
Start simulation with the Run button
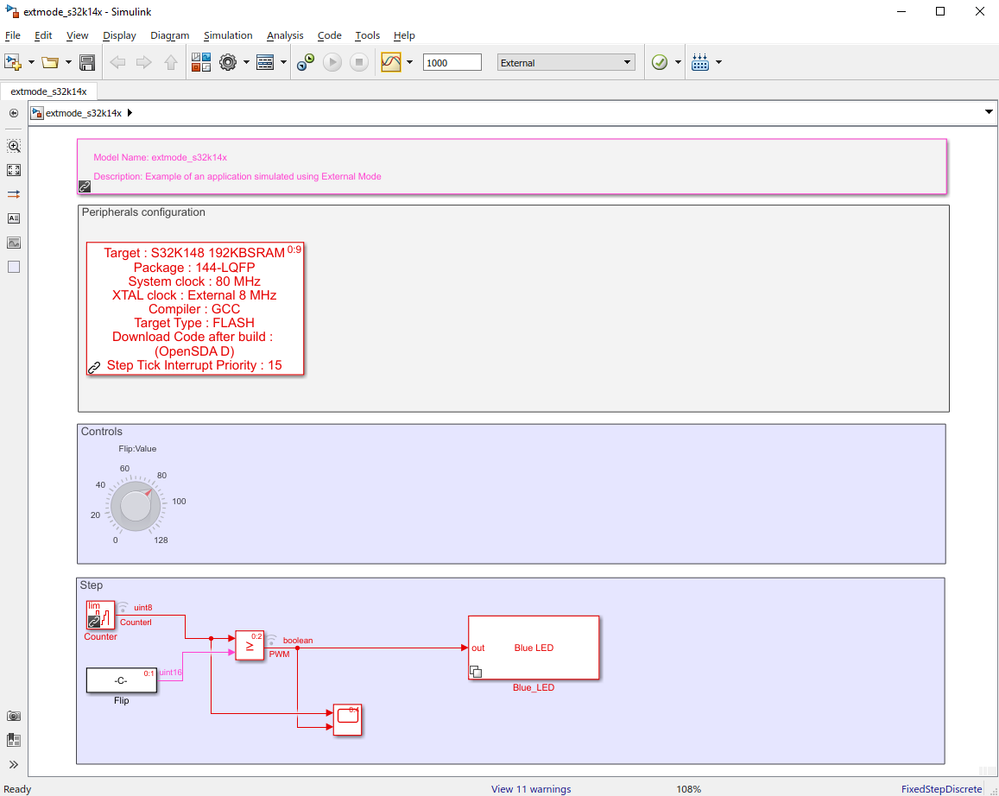pyautogui.click(x=332, y=62)
